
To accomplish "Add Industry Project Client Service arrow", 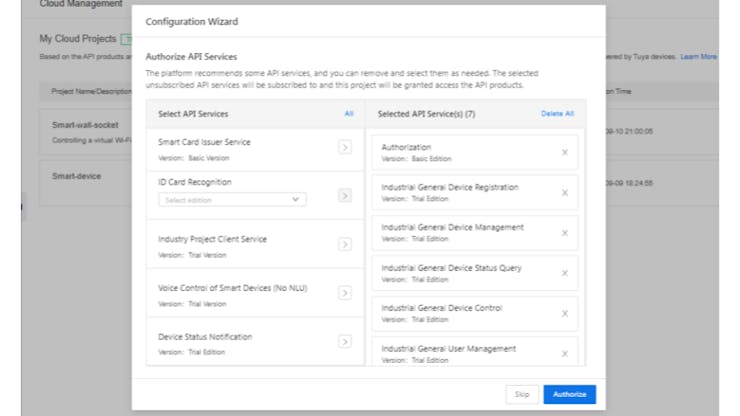I will tap(344, 244).
